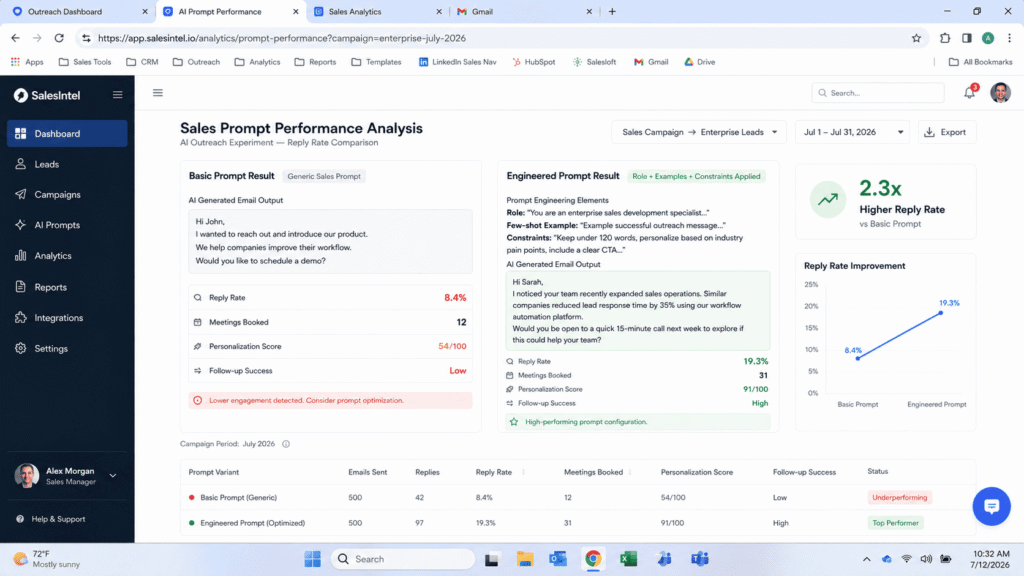Image resolution: width=1024 pixels, height=576 pixels.
Task: Open File Explorer from the taskbar
Action: tap(524, 559)
